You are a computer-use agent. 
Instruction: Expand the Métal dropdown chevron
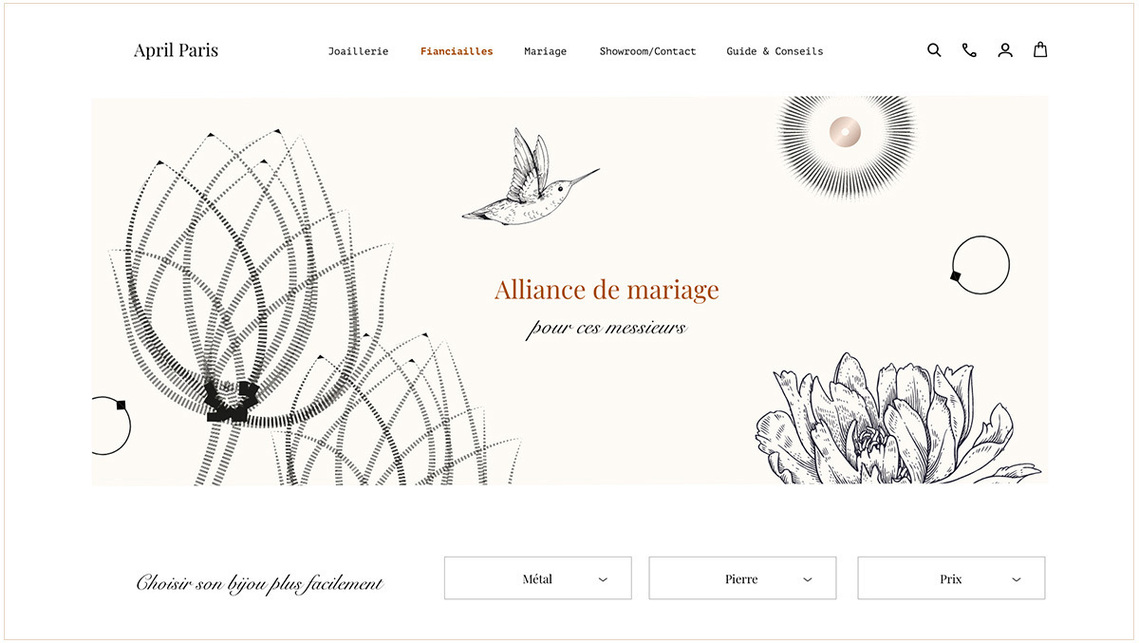point(603,579)
